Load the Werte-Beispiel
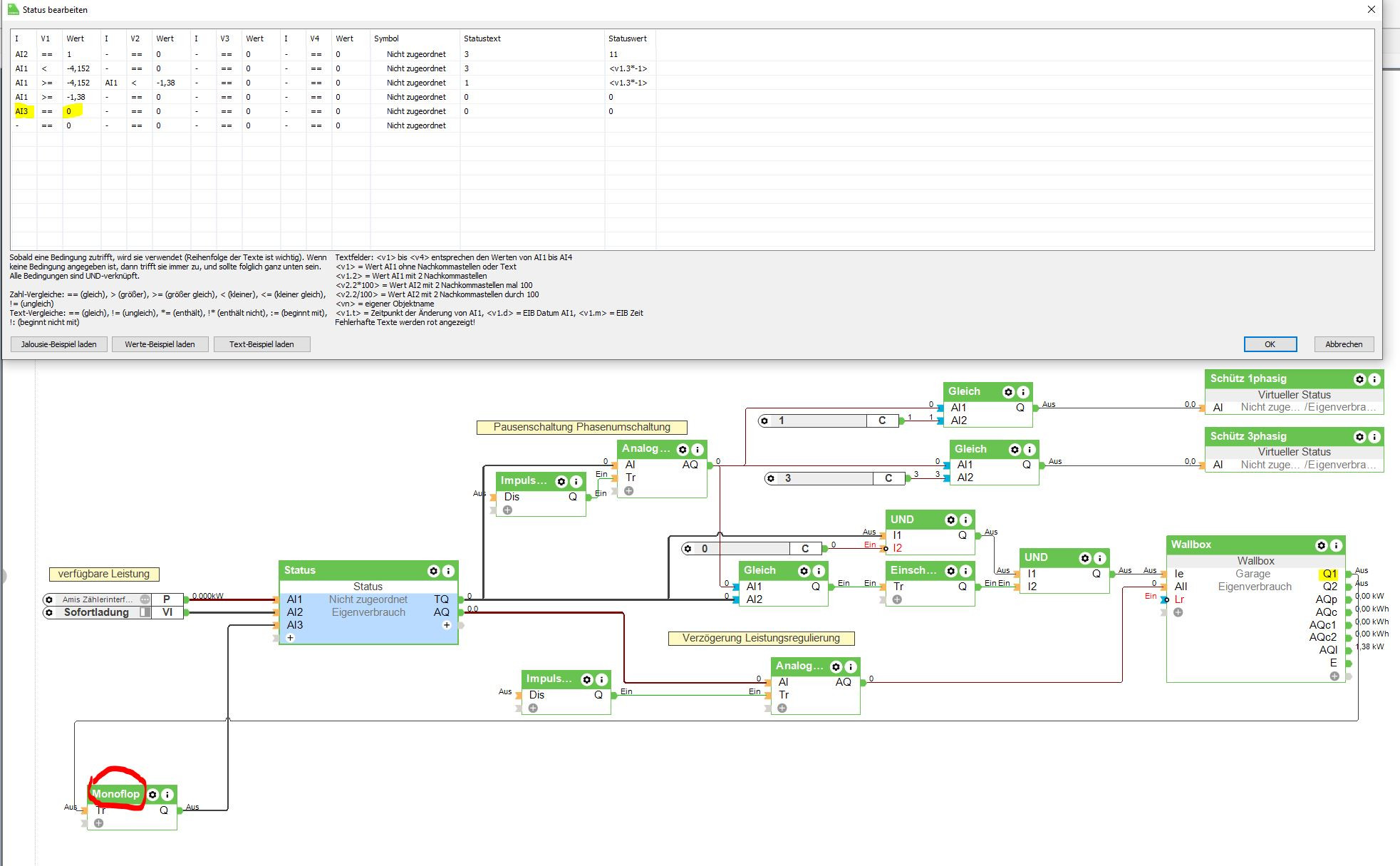The height and width of the screenshot is (866, 1400). (x=160, y=344)
